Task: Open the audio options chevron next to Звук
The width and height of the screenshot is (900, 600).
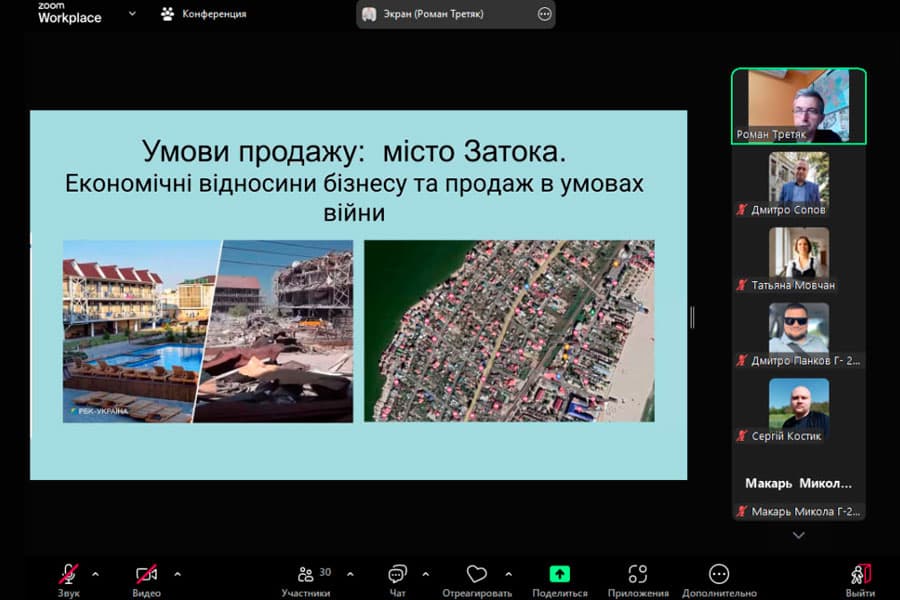Action: tap(96, 573)
